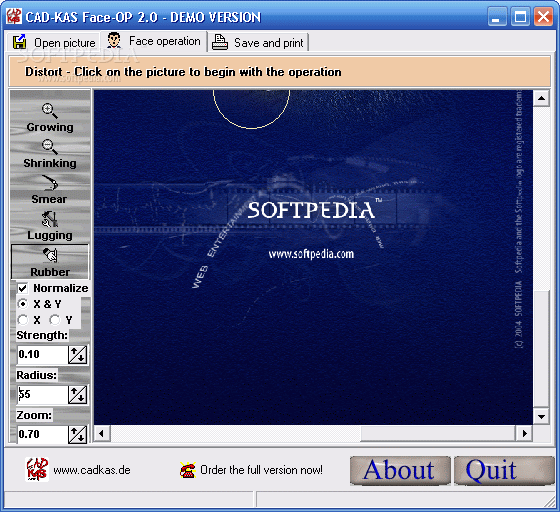560x512 pixels.
Task: Click the vertical scrollbar down arrow
Action: coord(541,417)
